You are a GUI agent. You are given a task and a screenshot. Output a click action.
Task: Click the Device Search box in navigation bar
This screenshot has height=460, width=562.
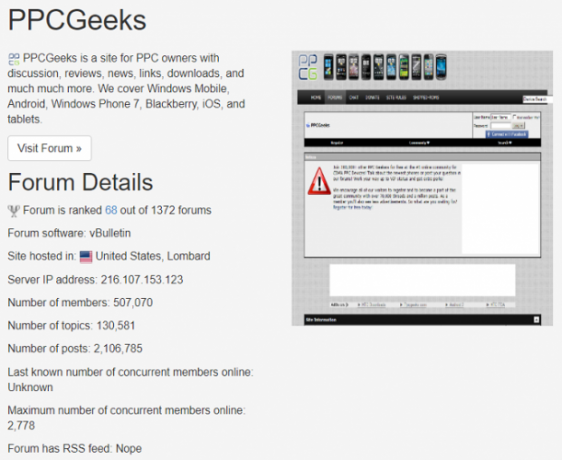pos(535,99)
